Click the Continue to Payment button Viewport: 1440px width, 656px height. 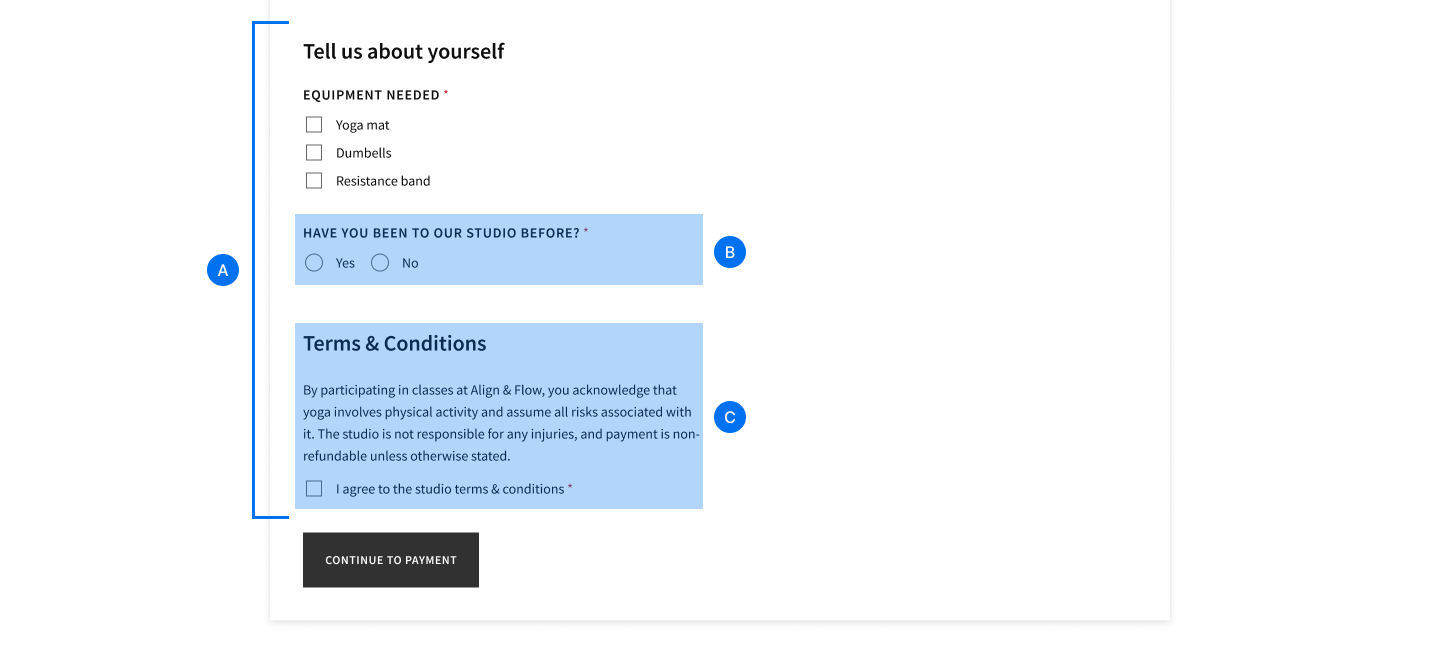click(x=391, y=560)
